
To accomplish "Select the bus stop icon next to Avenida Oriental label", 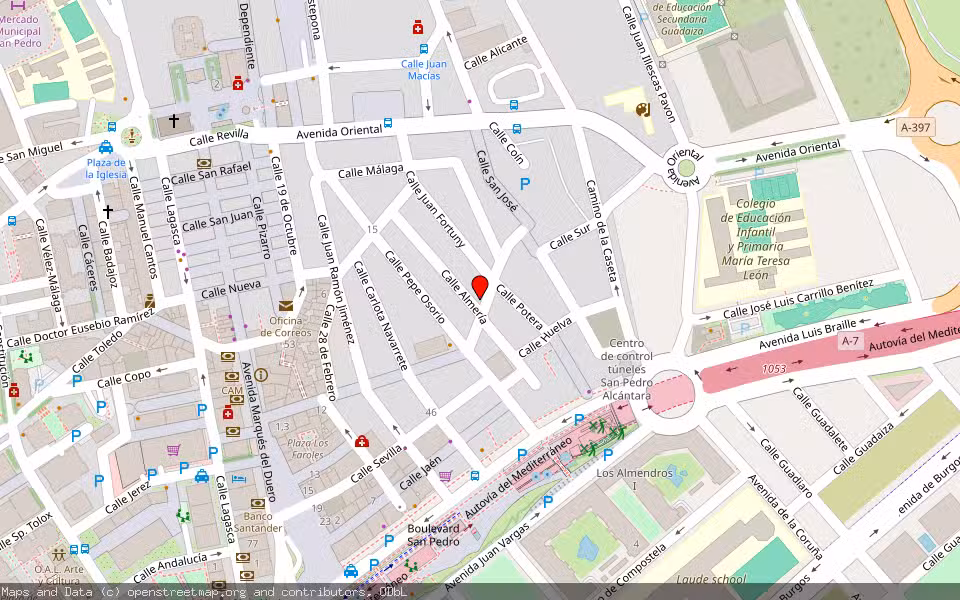I will (388, 122).
